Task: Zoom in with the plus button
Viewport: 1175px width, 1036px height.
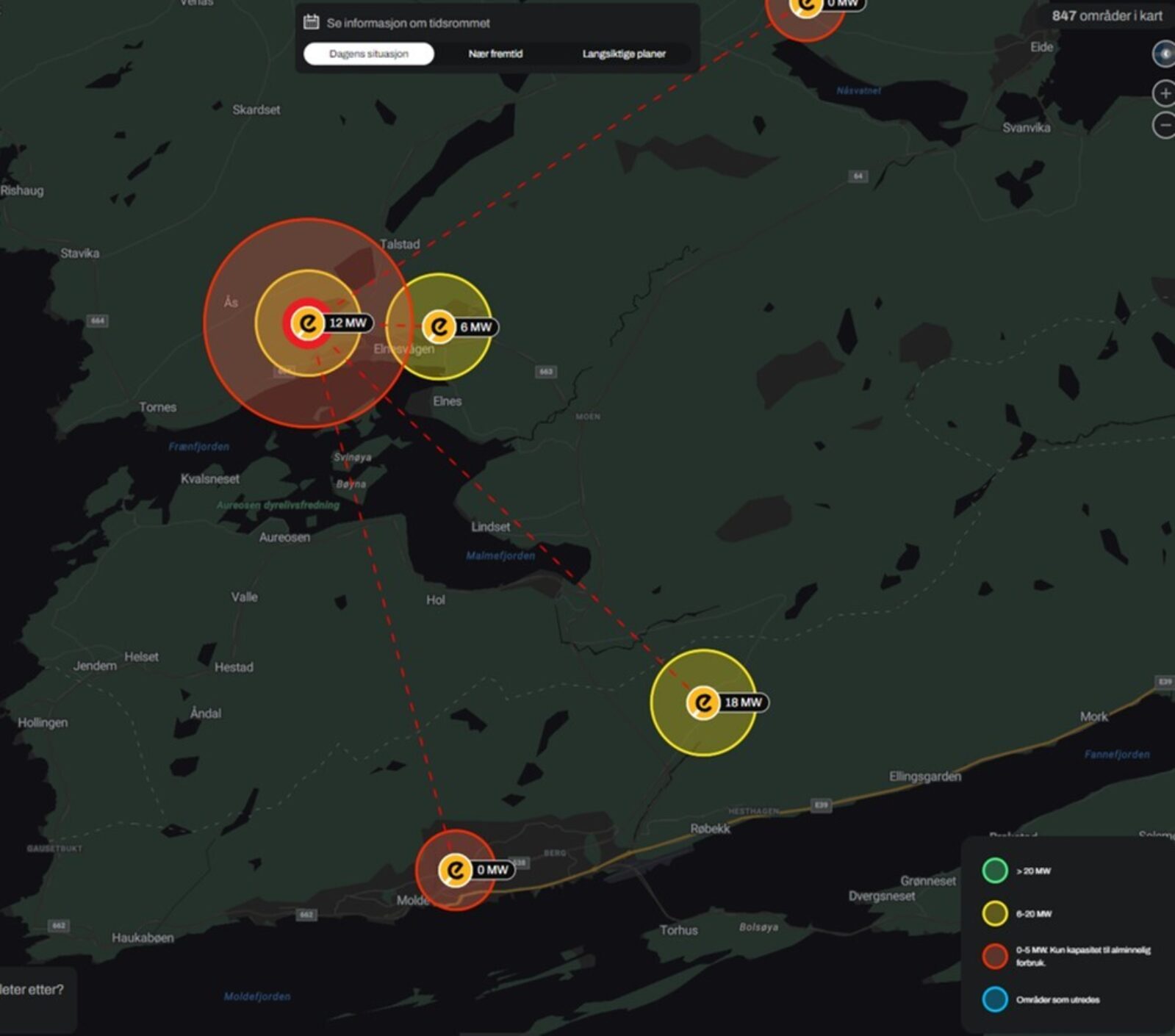Action: pos(1164,93)
